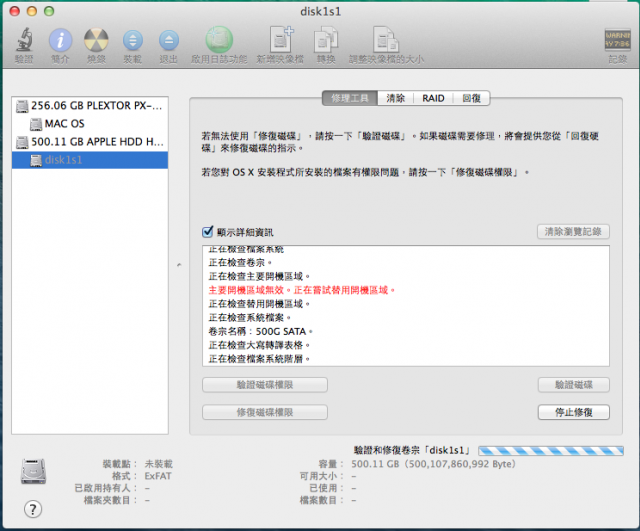640x531 pixels.
Task: Click the Convert (轉換) toolbar icon
Action: 326,40
